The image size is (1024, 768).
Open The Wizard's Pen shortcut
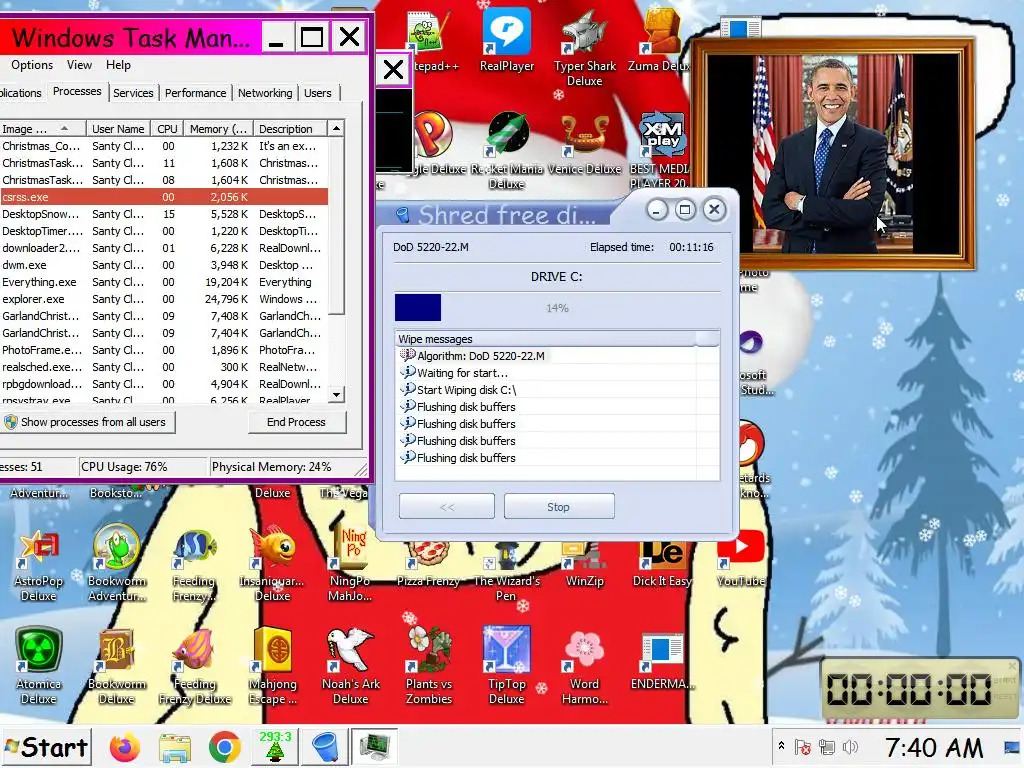point(506,569)
